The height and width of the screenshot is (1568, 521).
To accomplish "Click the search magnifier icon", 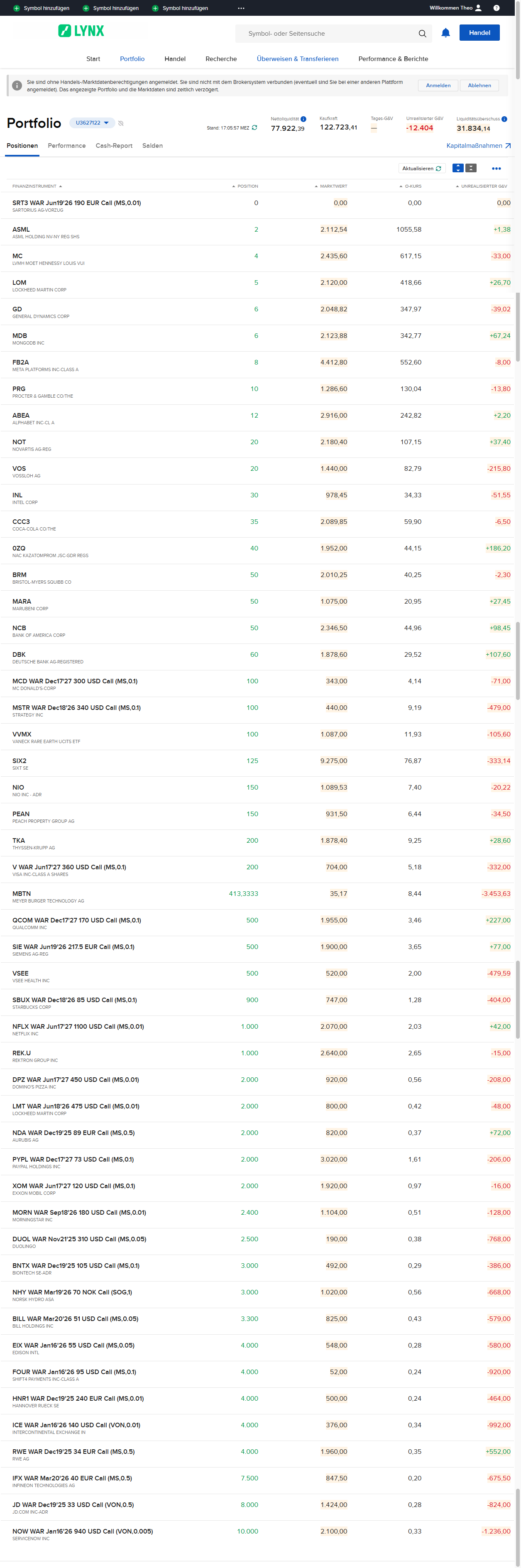I will 422,34.
